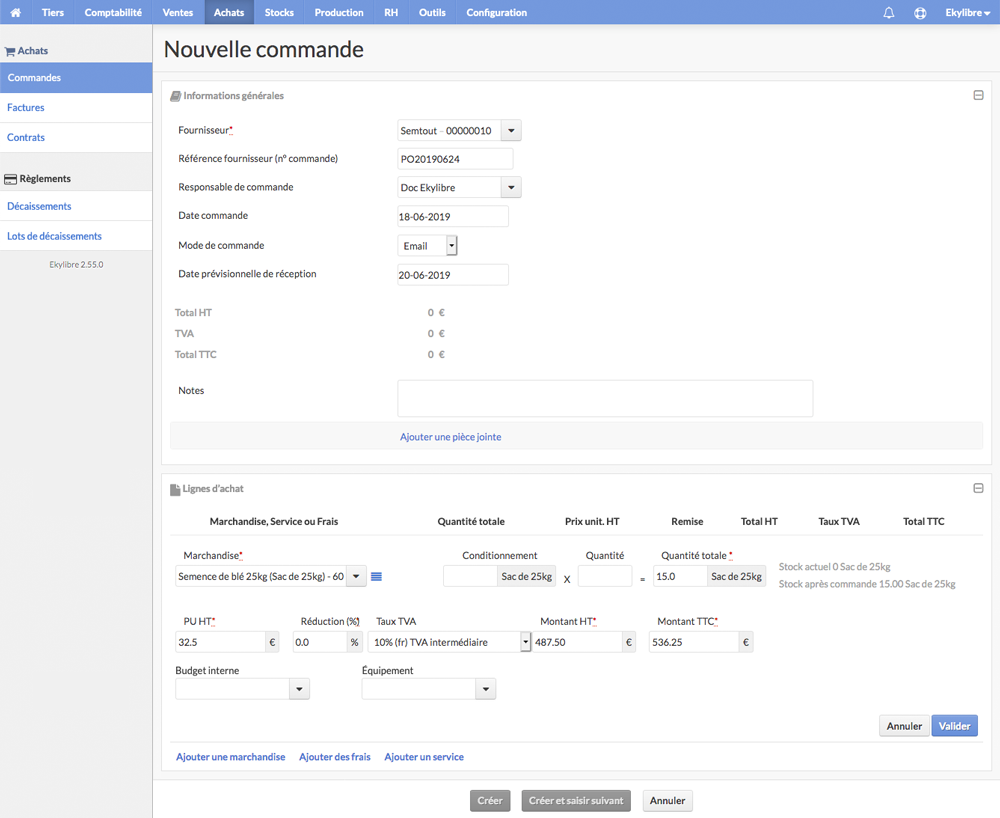Select Commandes in the sidebar
The image size is (1000, 818).
(76, 78)
